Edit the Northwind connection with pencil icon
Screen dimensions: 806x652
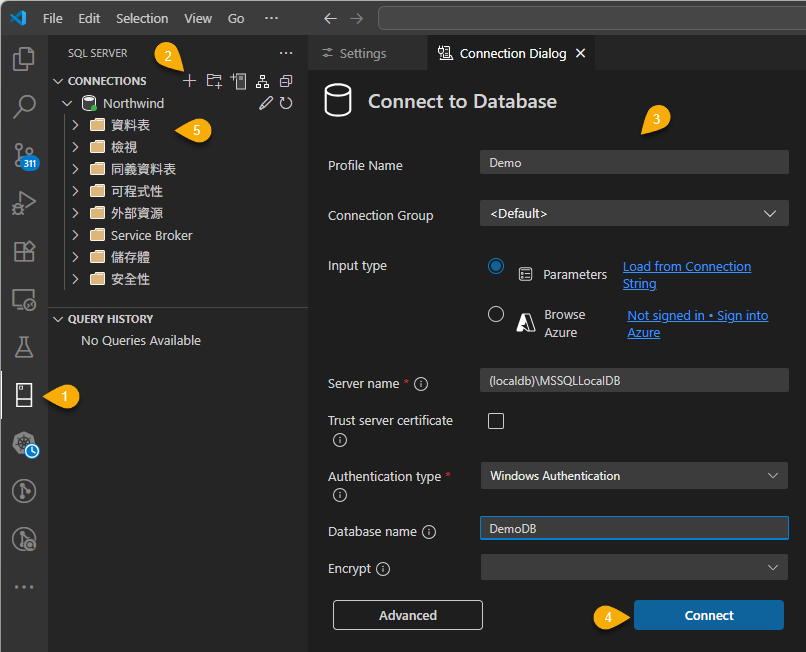tap(265, 103)
